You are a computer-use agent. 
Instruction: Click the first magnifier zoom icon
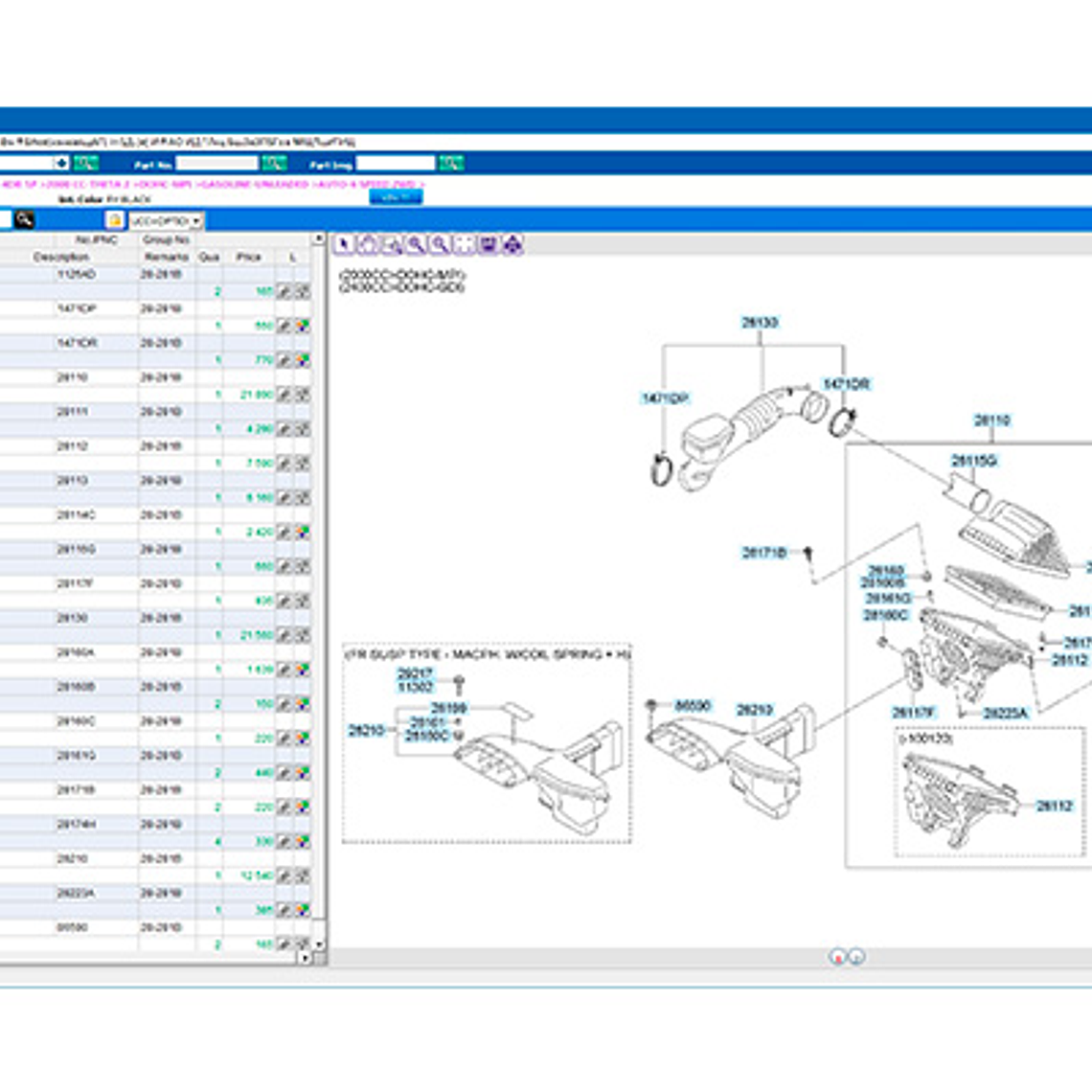point(416,244)
